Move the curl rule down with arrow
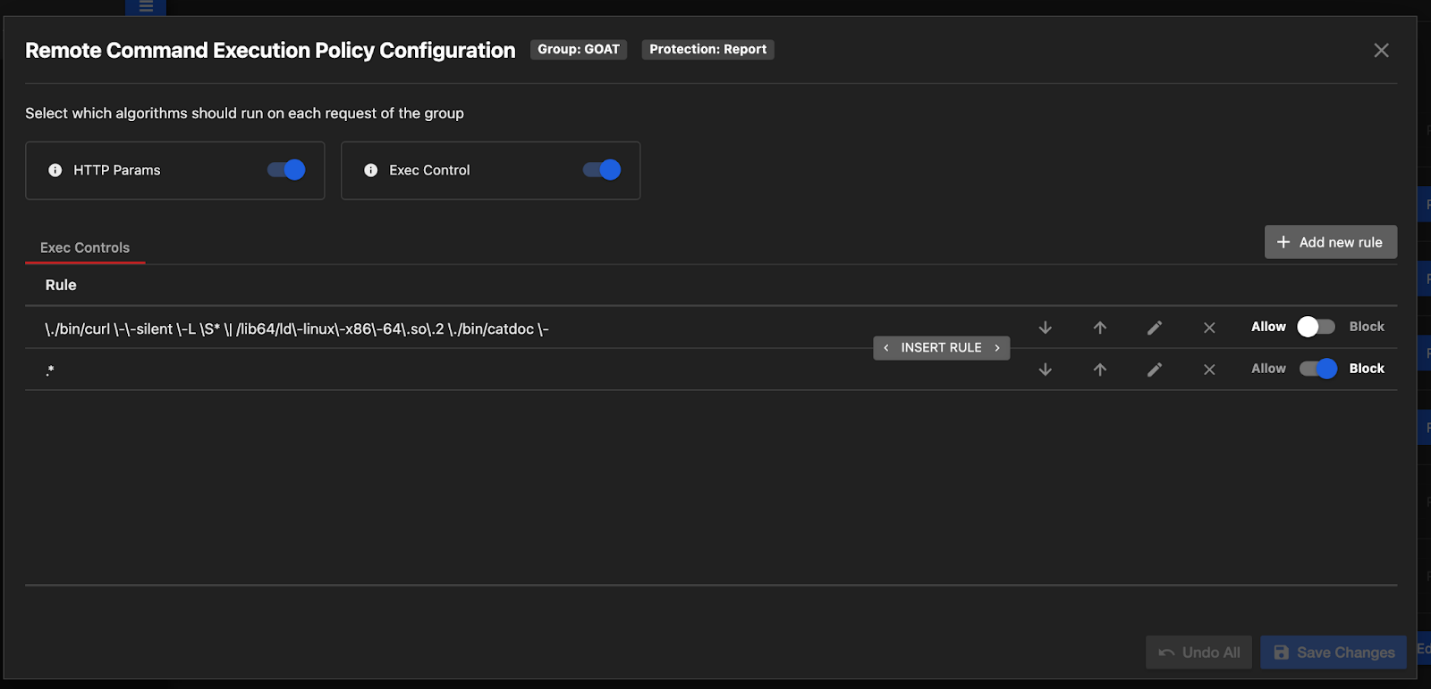1431x689 pixels. [x=1045, y=328]
